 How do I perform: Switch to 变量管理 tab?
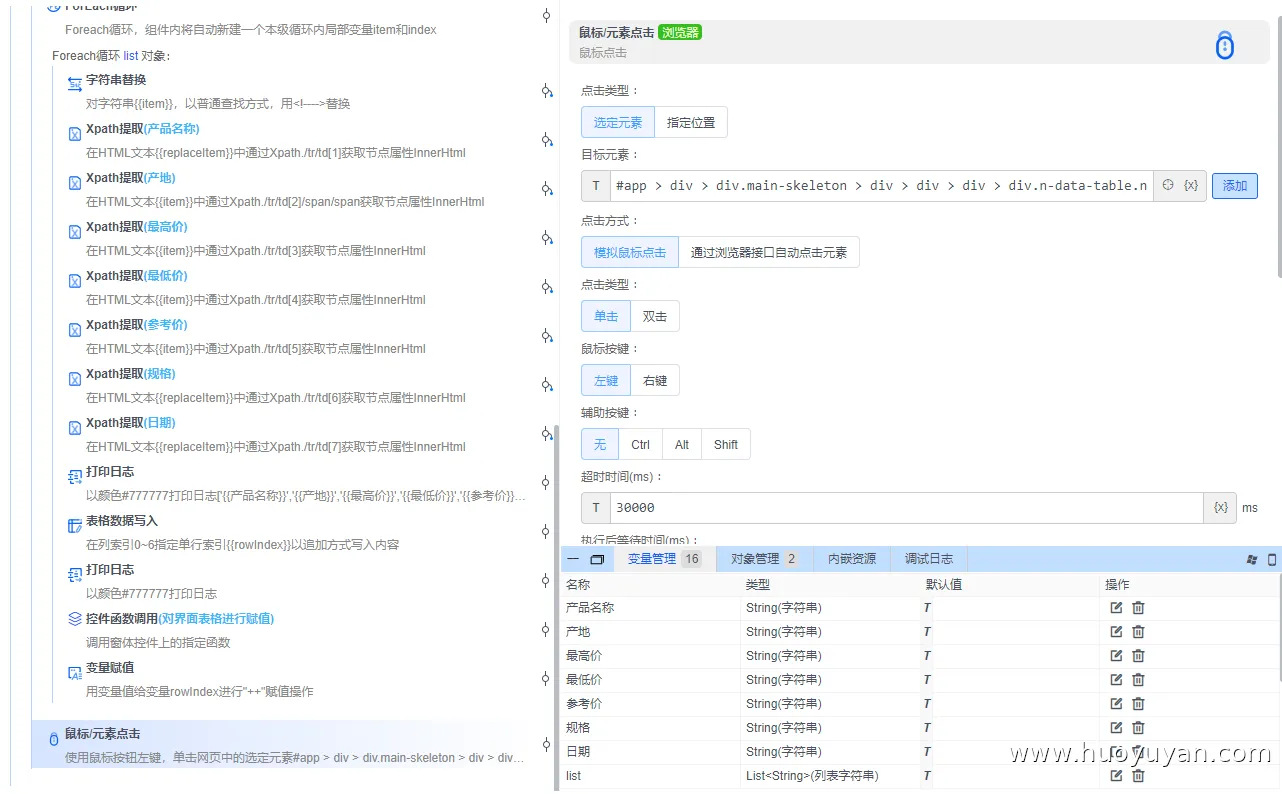665,559
